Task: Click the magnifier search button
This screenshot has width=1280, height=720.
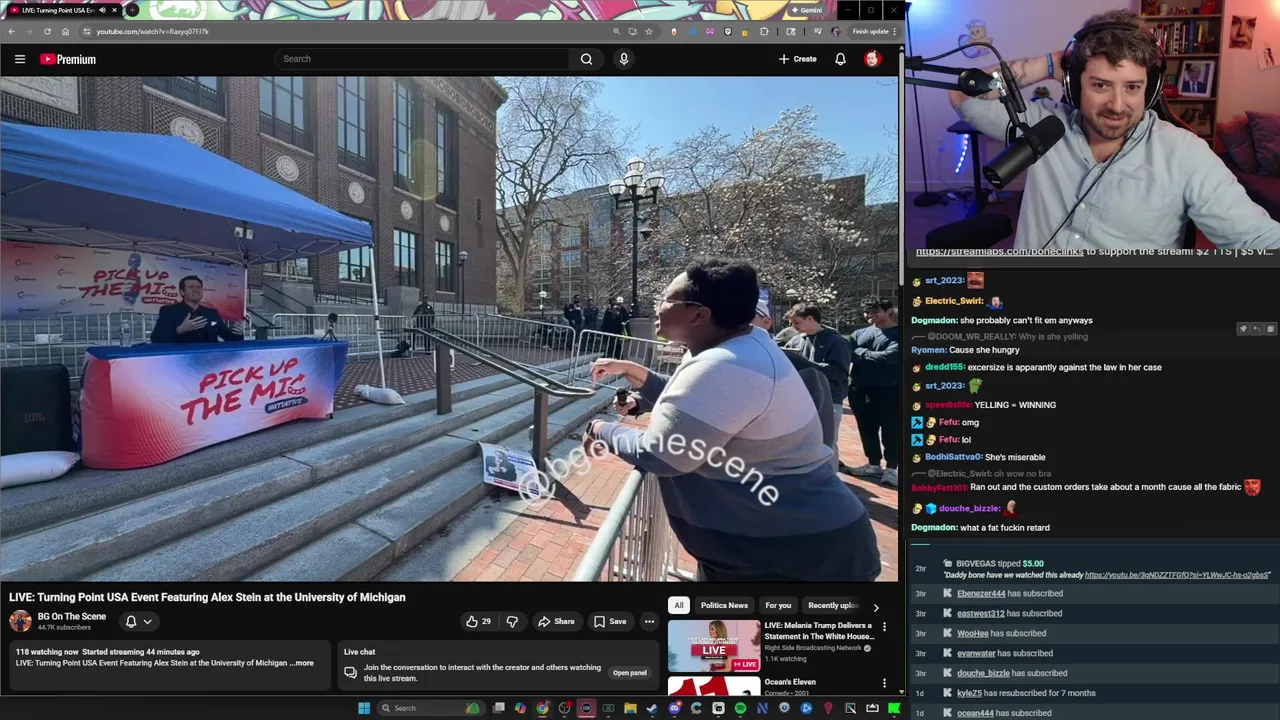Action: [x=586, y=59]
